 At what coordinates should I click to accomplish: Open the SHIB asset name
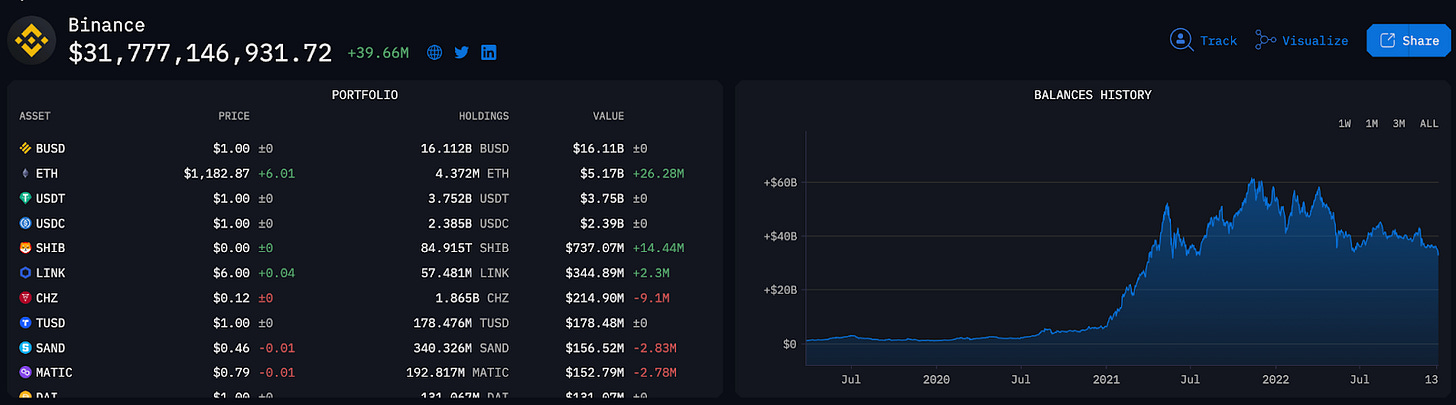(50, 248)
